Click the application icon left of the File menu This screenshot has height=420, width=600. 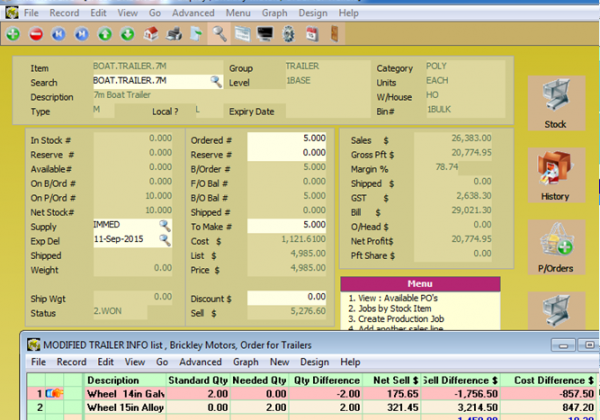(x=12, y=13)
